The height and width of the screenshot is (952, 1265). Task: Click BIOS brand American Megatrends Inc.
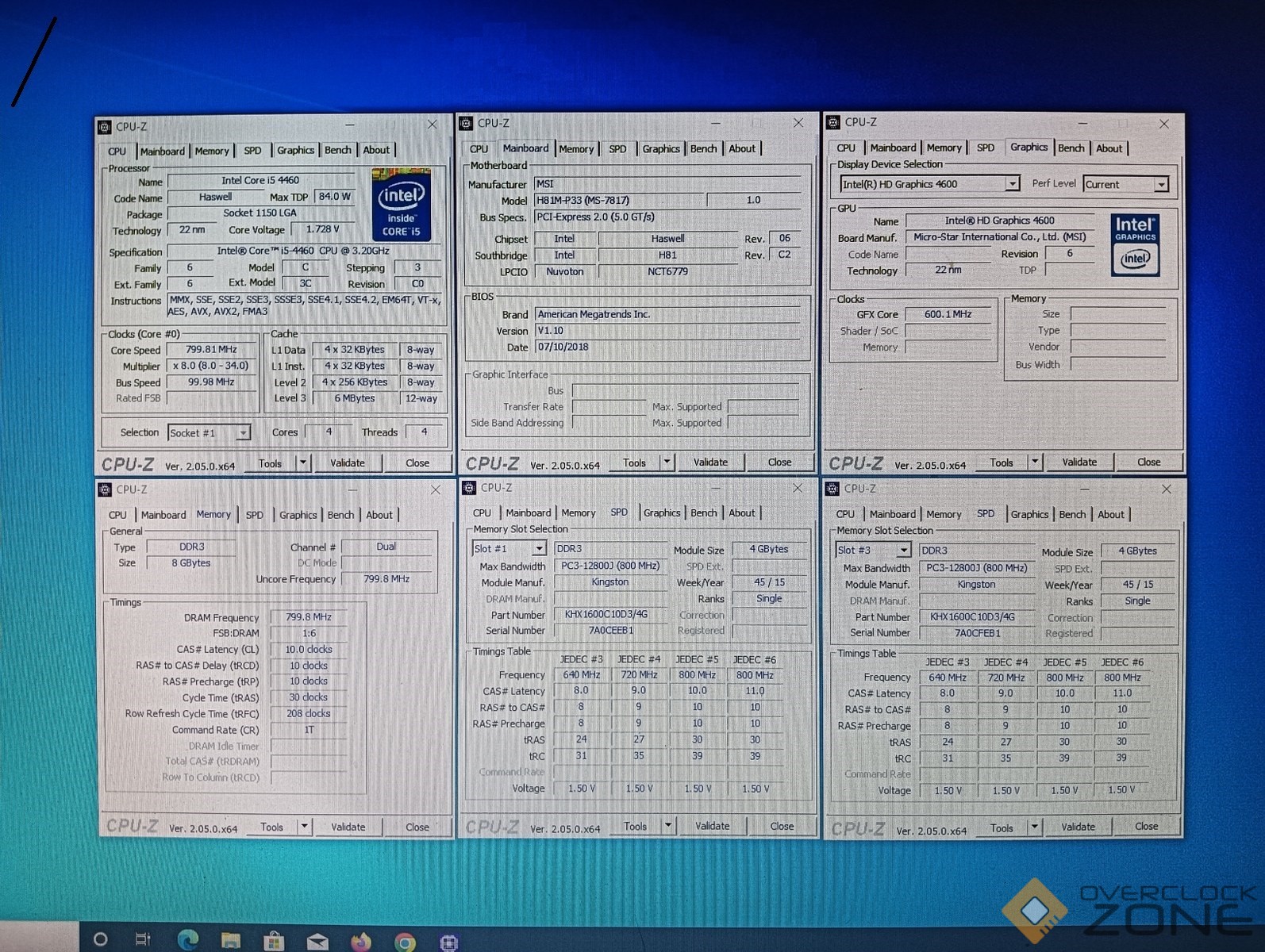tap(667, 315)
